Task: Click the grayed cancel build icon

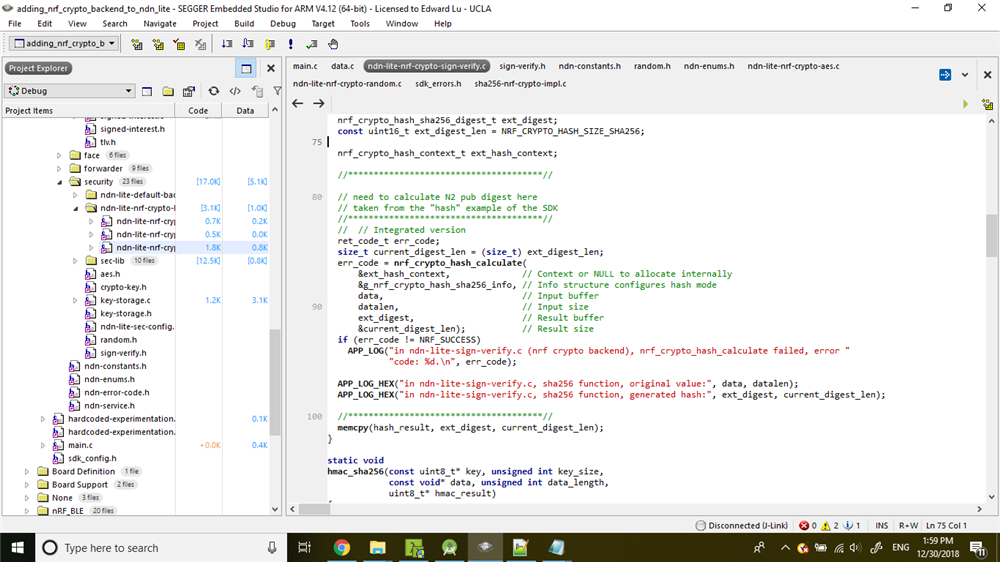Action: coord(200,44)
